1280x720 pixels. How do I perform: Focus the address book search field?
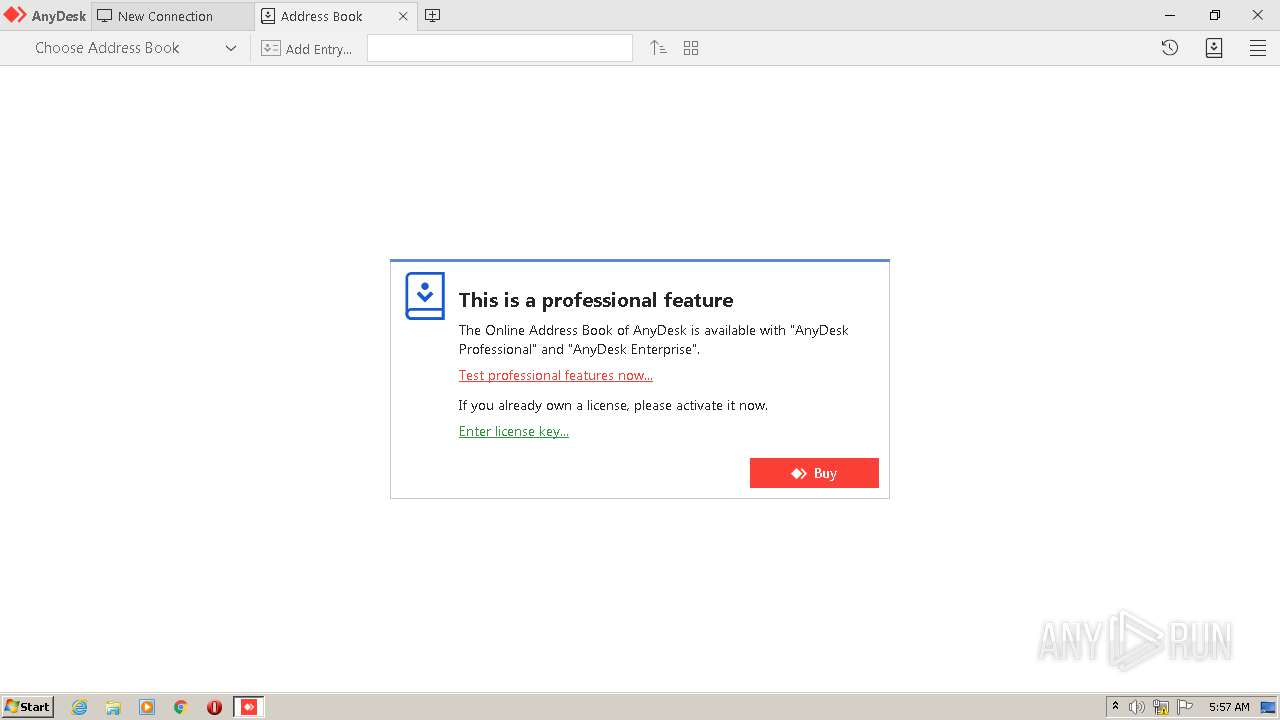click(500, 48)
